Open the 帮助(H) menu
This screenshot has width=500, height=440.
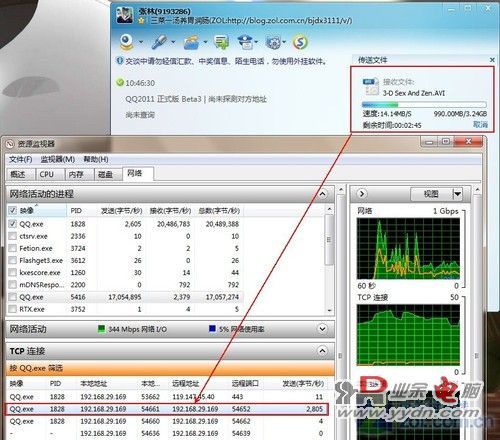click(96, 159)
